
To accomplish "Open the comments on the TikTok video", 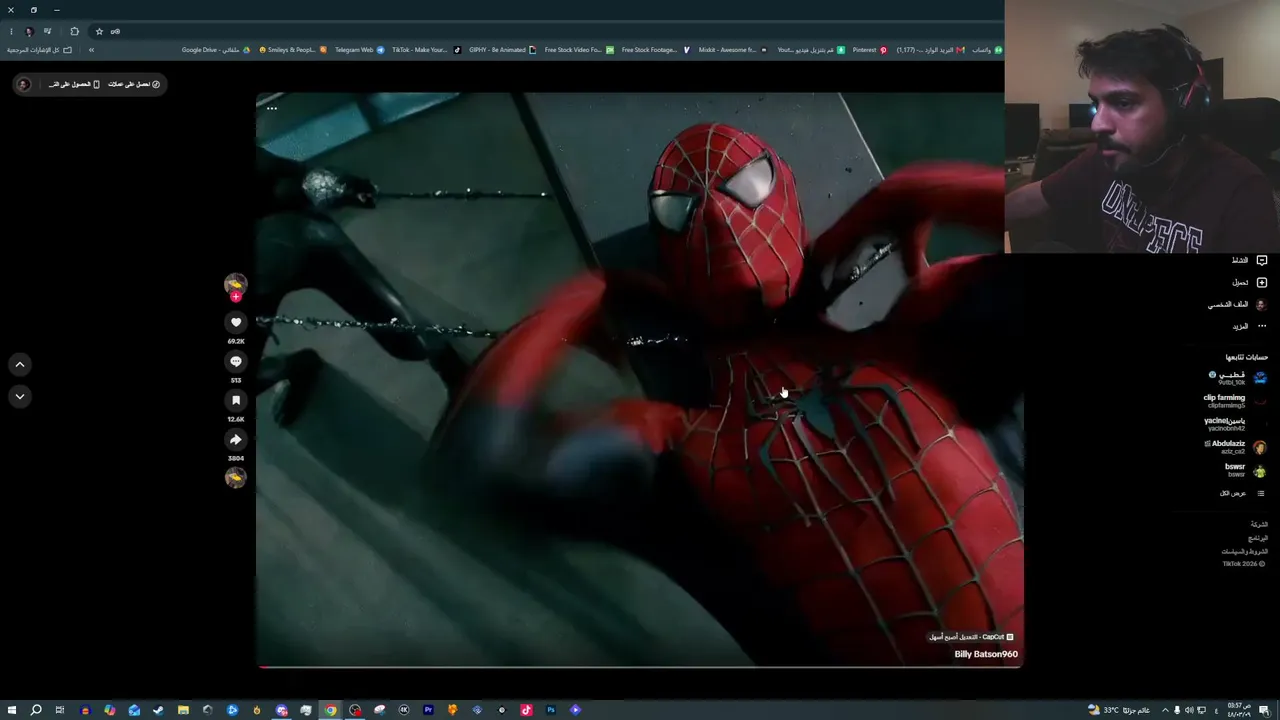I will (236, 361).
